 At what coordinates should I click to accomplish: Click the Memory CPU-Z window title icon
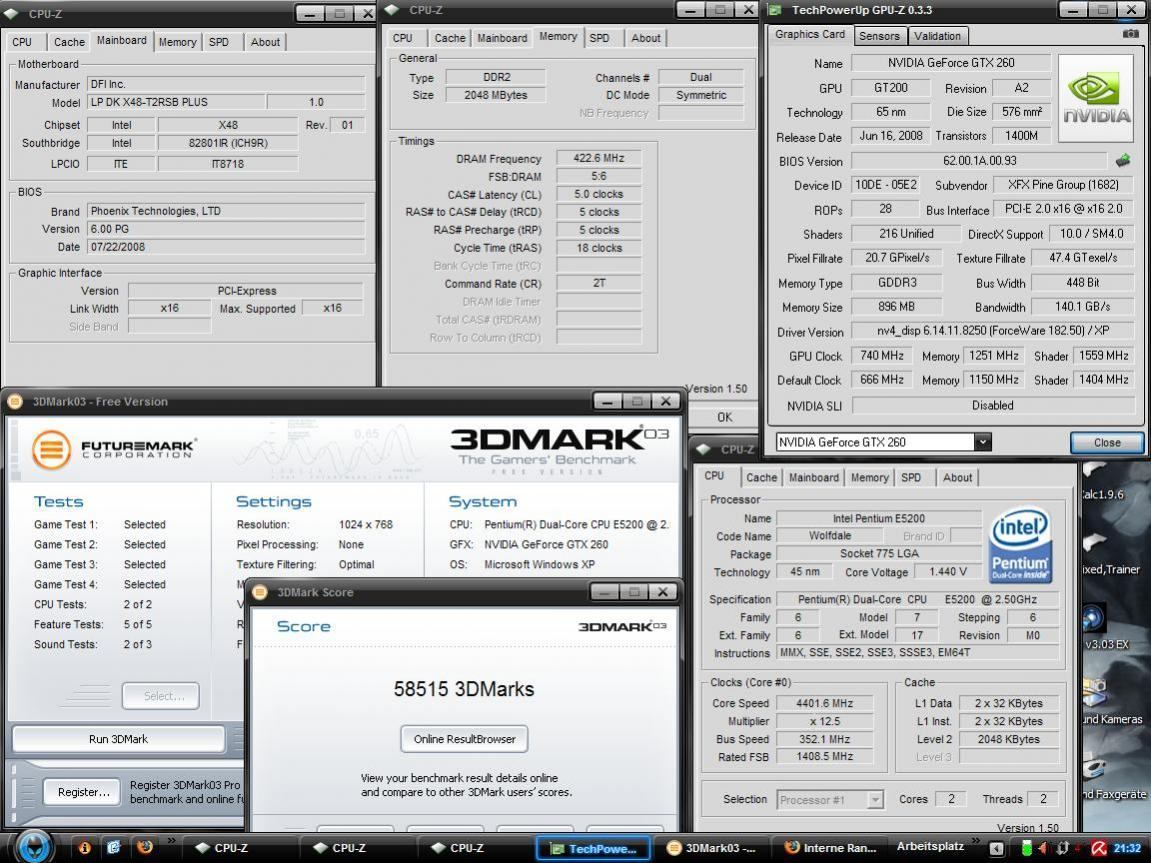click(392, 10)
